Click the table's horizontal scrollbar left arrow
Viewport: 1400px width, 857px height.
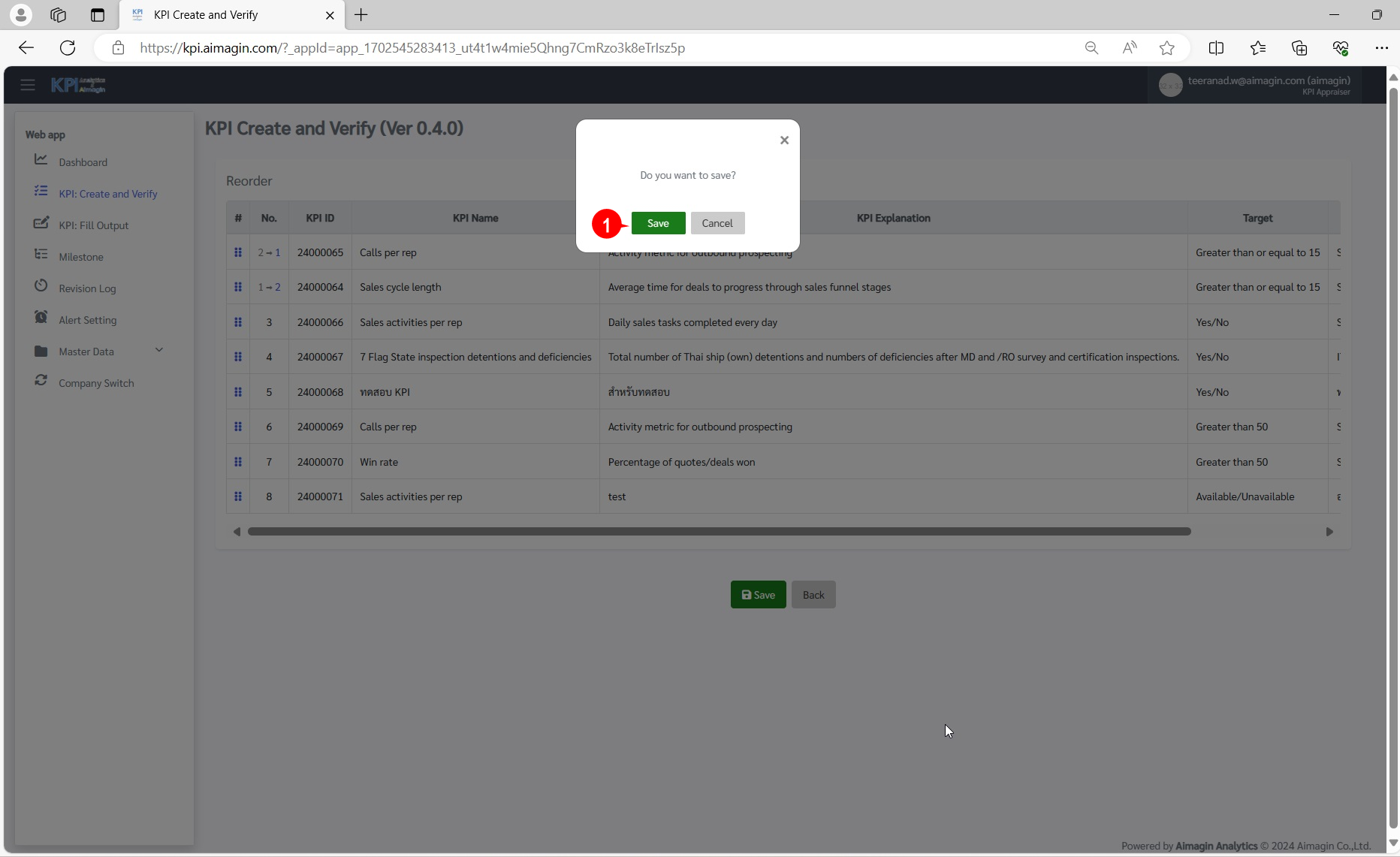[237, 532]
